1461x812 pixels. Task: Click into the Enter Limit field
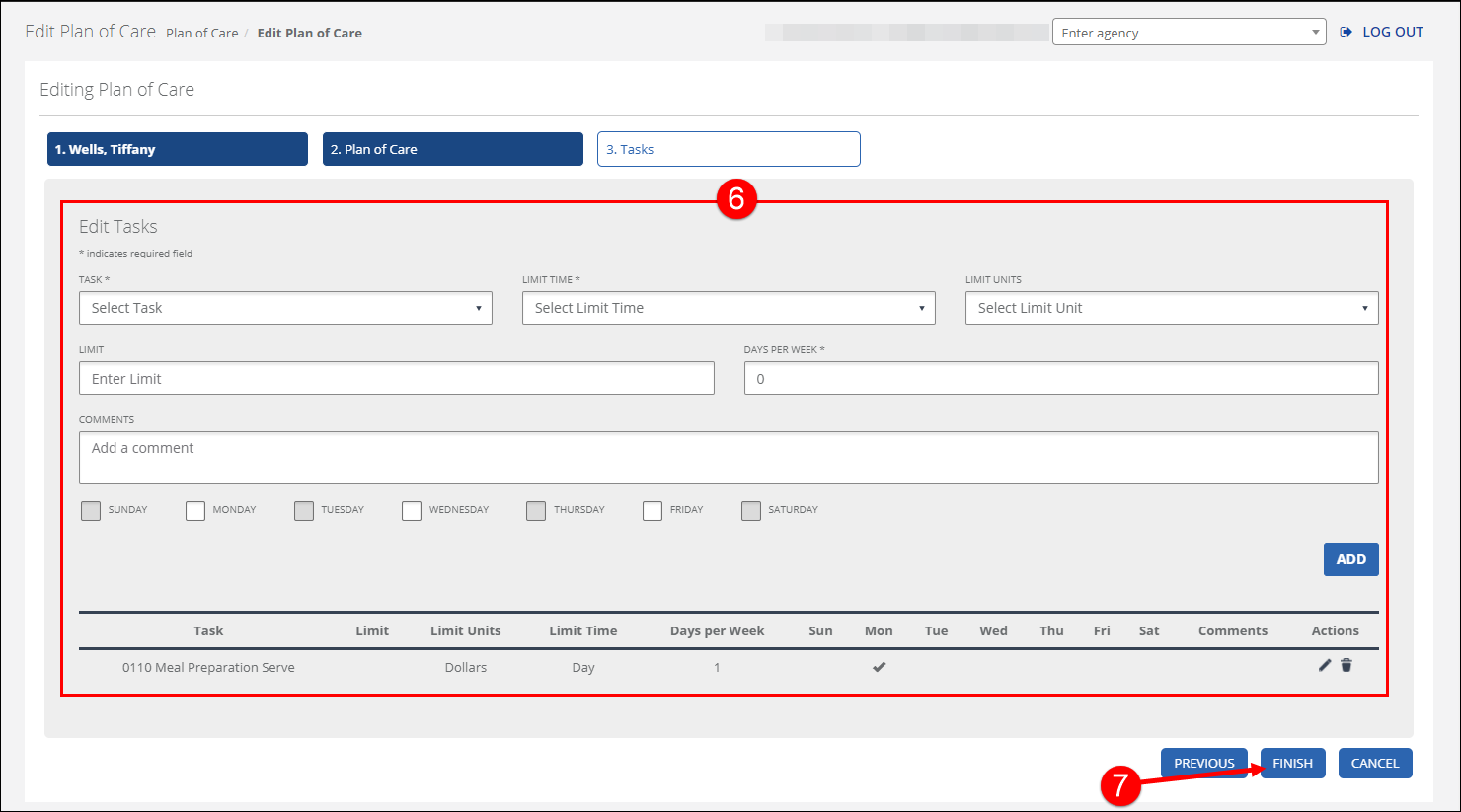(396, 379)
